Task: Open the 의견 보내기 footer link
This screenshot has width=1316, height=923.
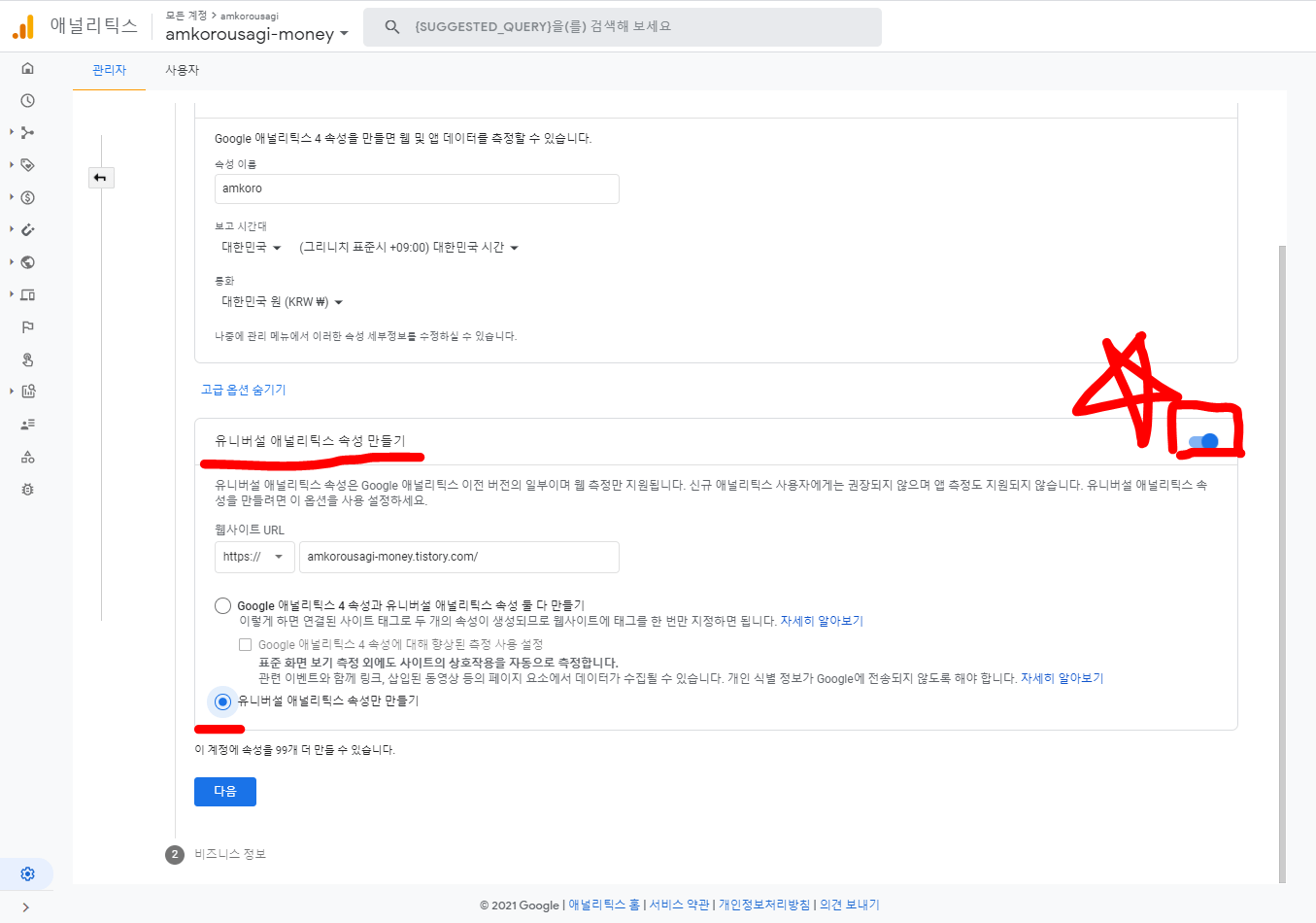Action: click(850, 905)
